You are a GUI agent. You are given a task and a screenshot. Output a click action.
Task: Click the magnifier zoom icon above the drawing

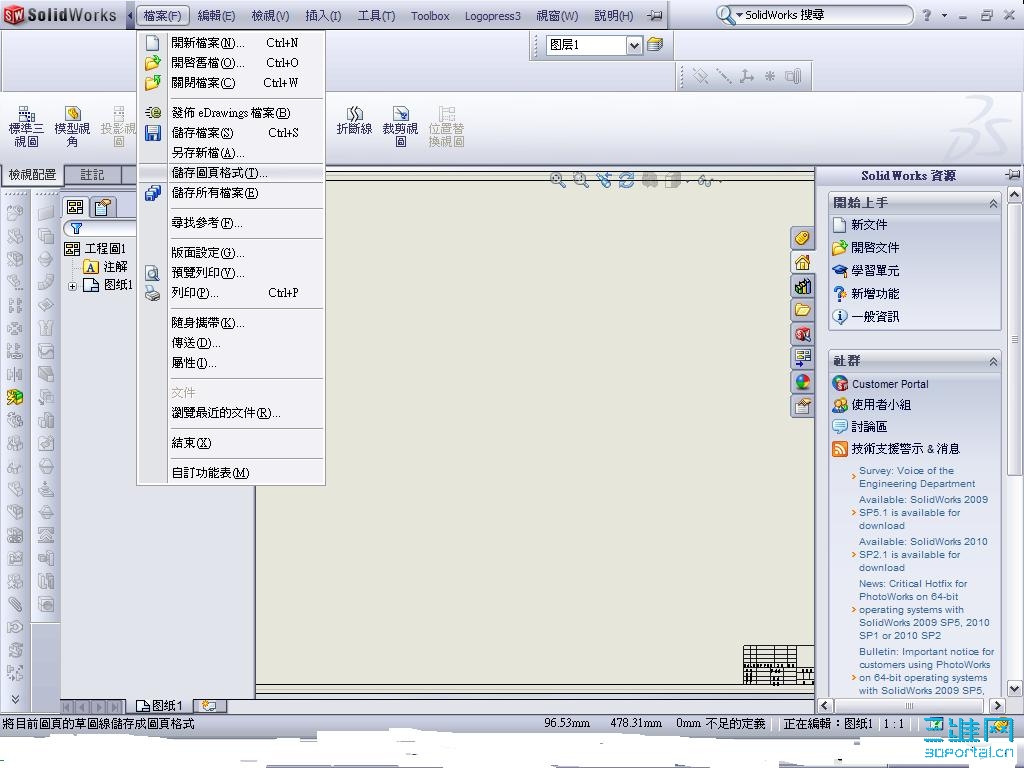click(557, 180)
